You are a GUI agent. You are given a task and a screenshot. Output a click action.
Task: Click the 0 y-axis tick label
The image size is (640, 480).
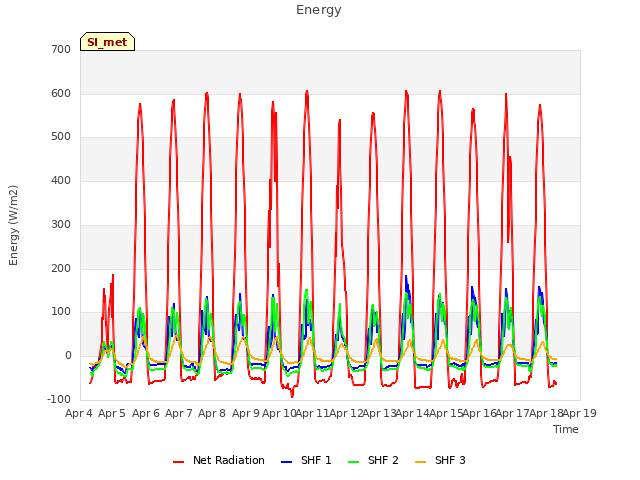68,356
